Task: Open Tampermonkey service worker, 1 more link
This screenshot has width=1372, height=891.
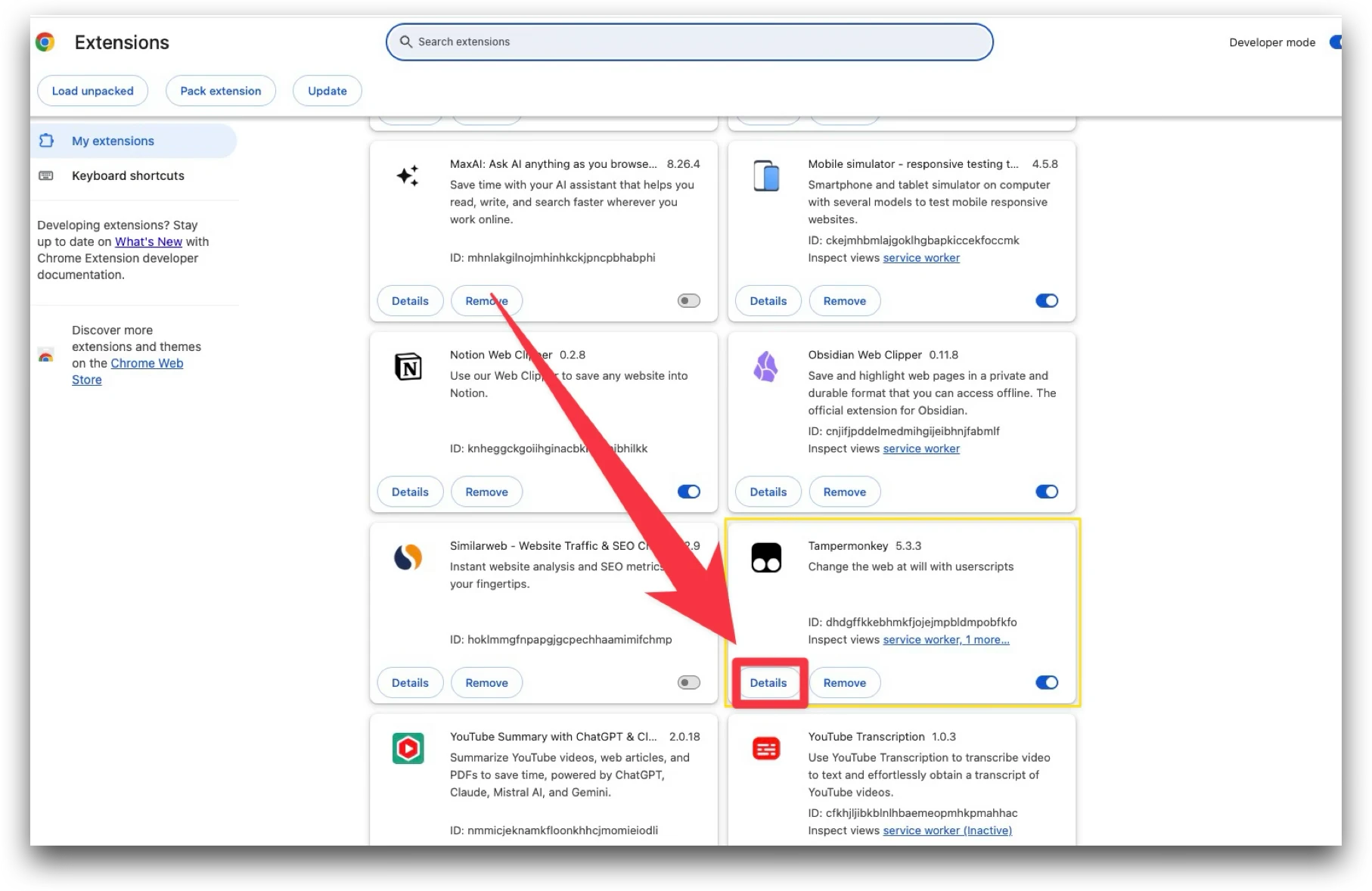Action: coord(946,640)
